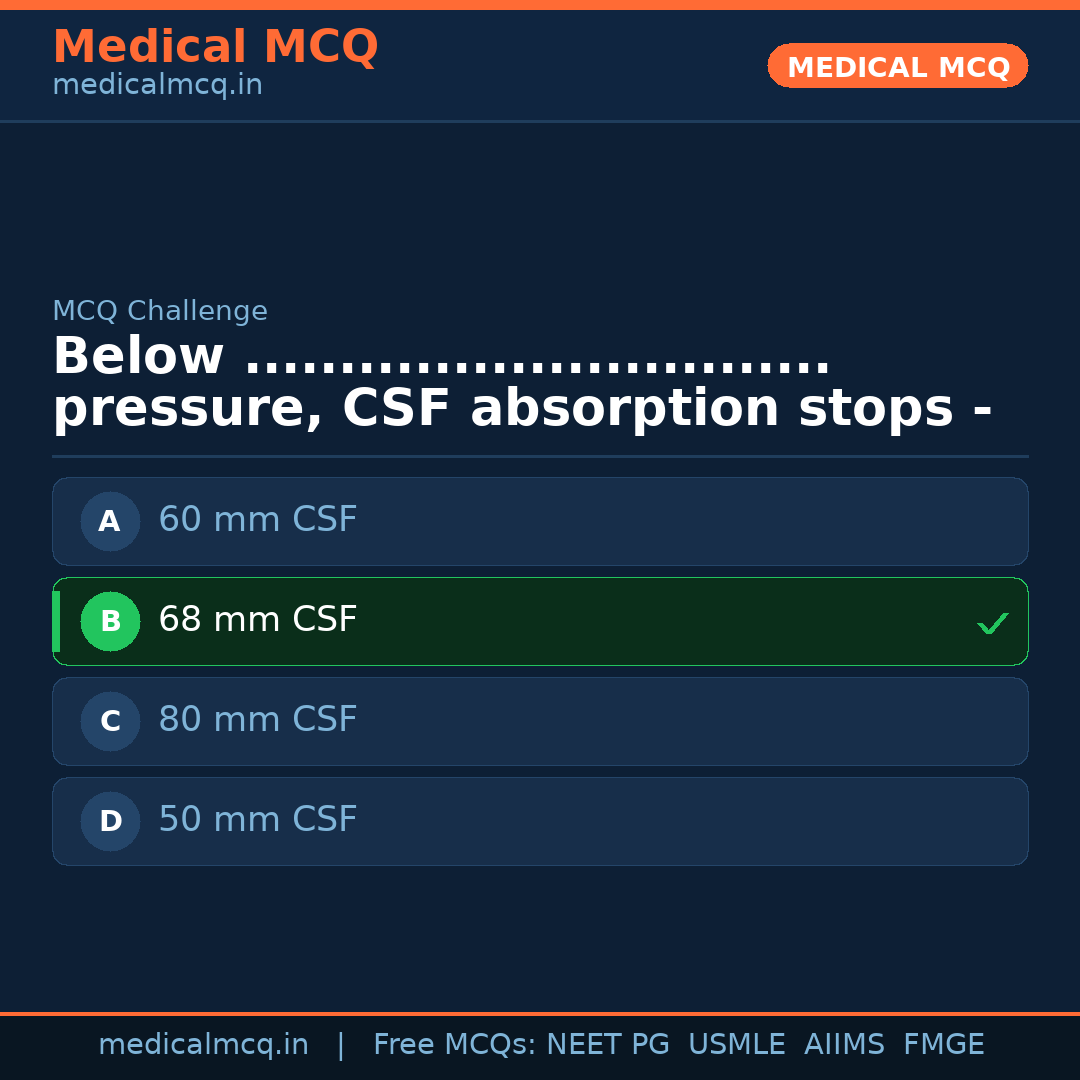
Task: Click the Free MCQs label in footer
Action: click(455, 1045)
